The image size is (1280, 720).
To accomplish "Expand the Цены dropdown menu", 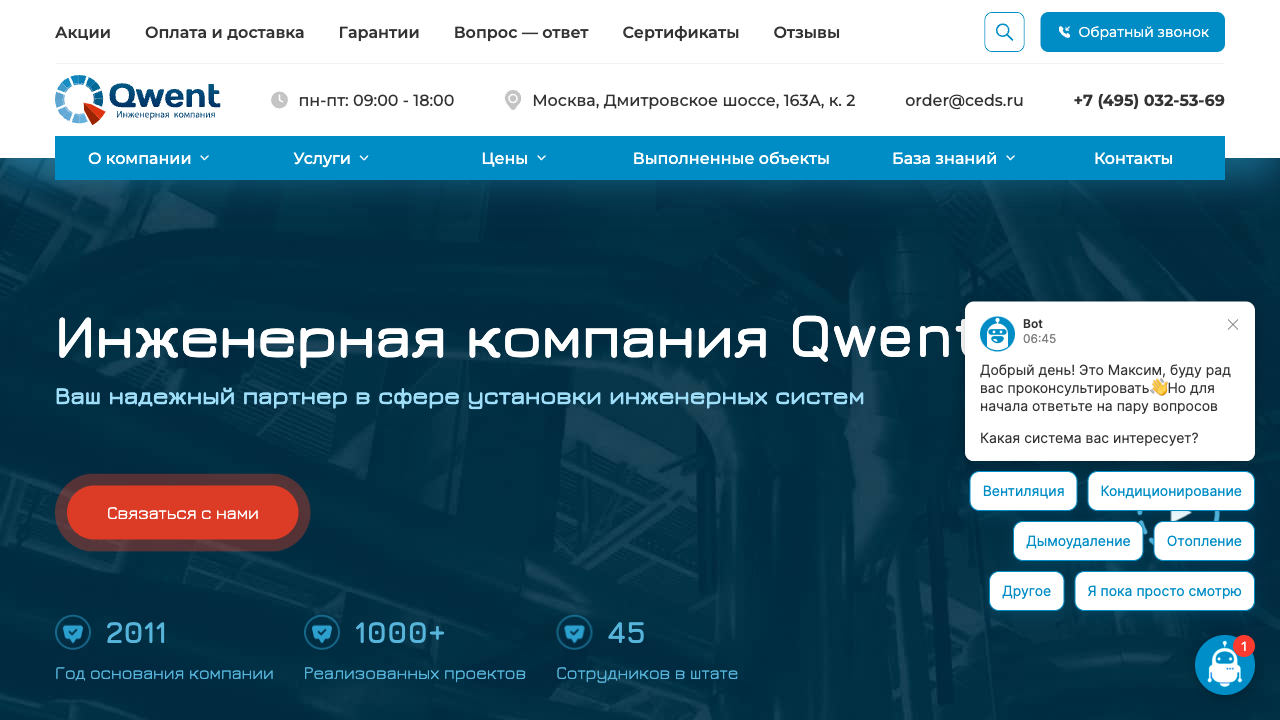I will pos(514,158).
